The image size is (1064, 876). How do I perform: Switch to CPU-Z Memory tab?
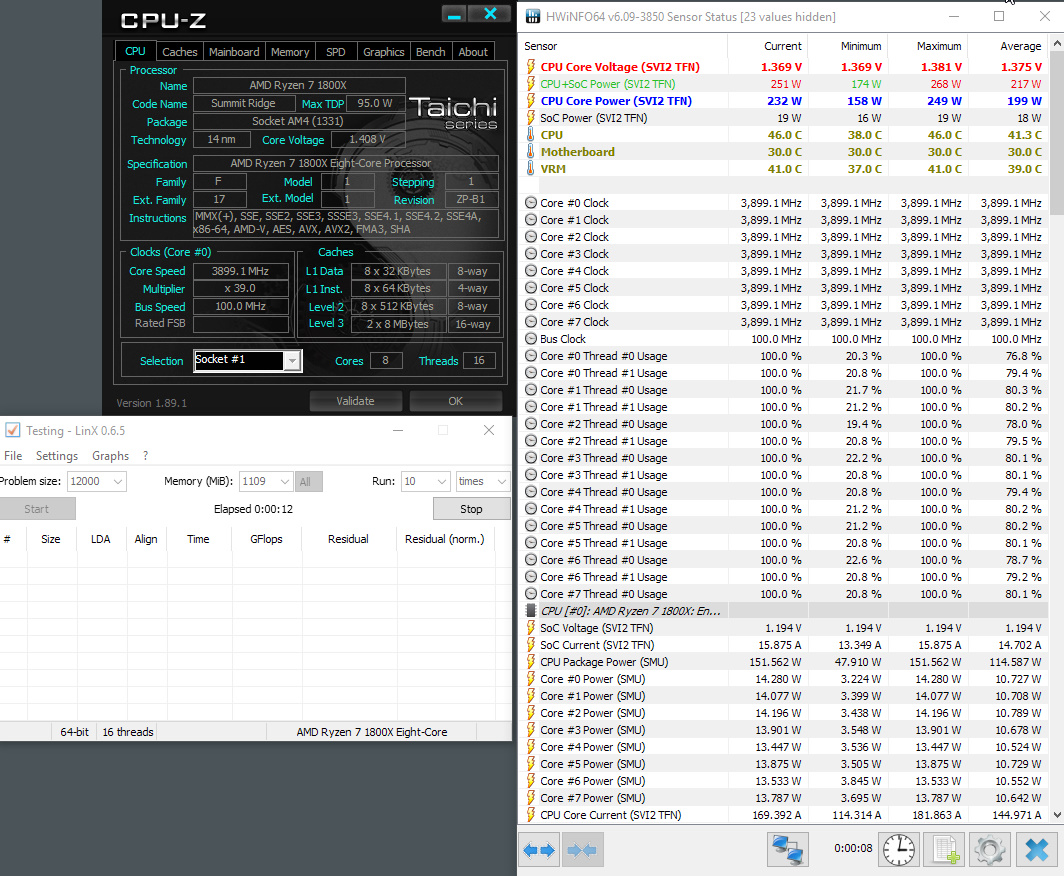pyautogui.click(x=290, y=52)
